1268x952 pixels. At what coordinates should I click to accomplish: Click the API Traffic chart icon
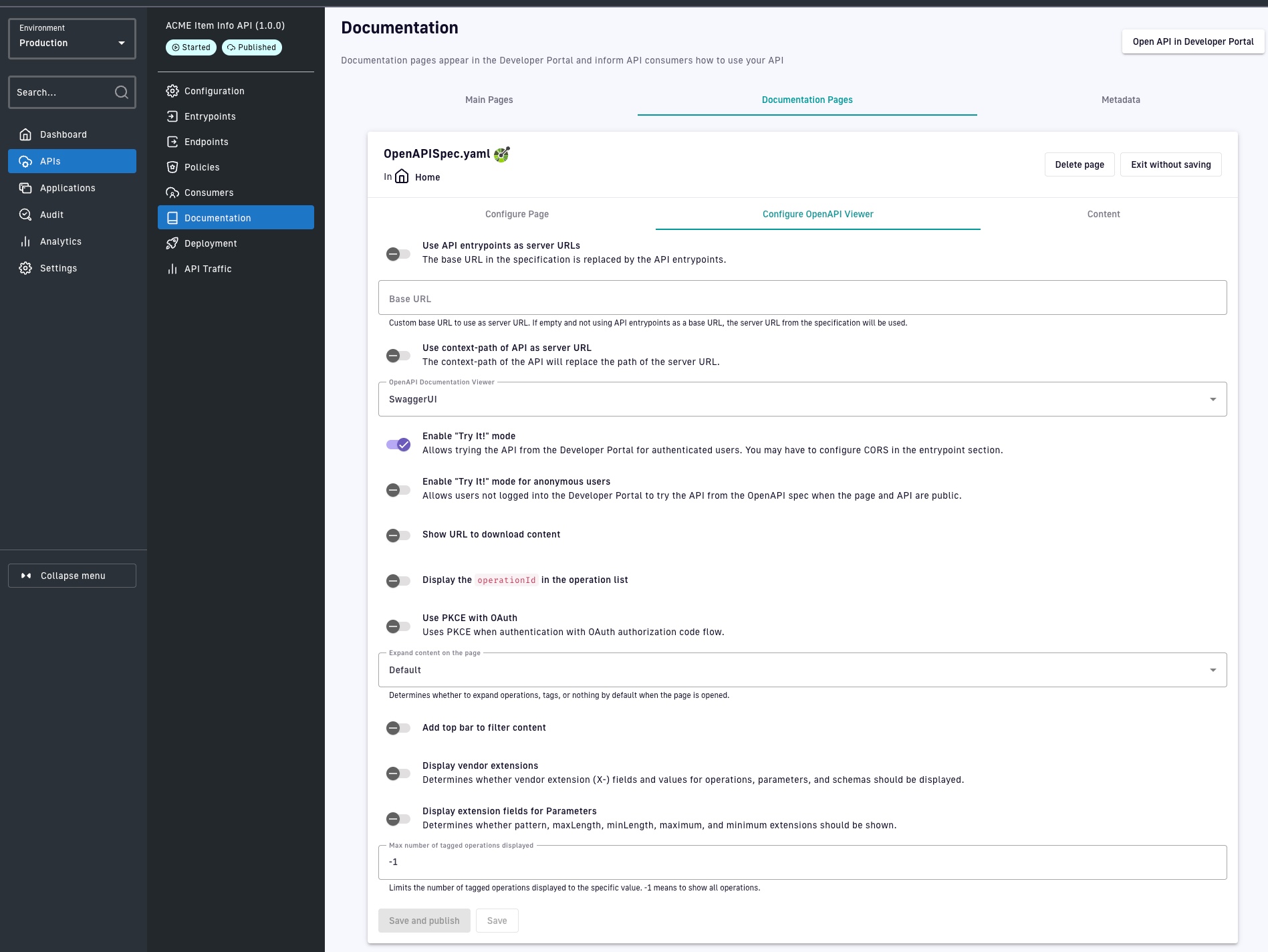[172, 269]
